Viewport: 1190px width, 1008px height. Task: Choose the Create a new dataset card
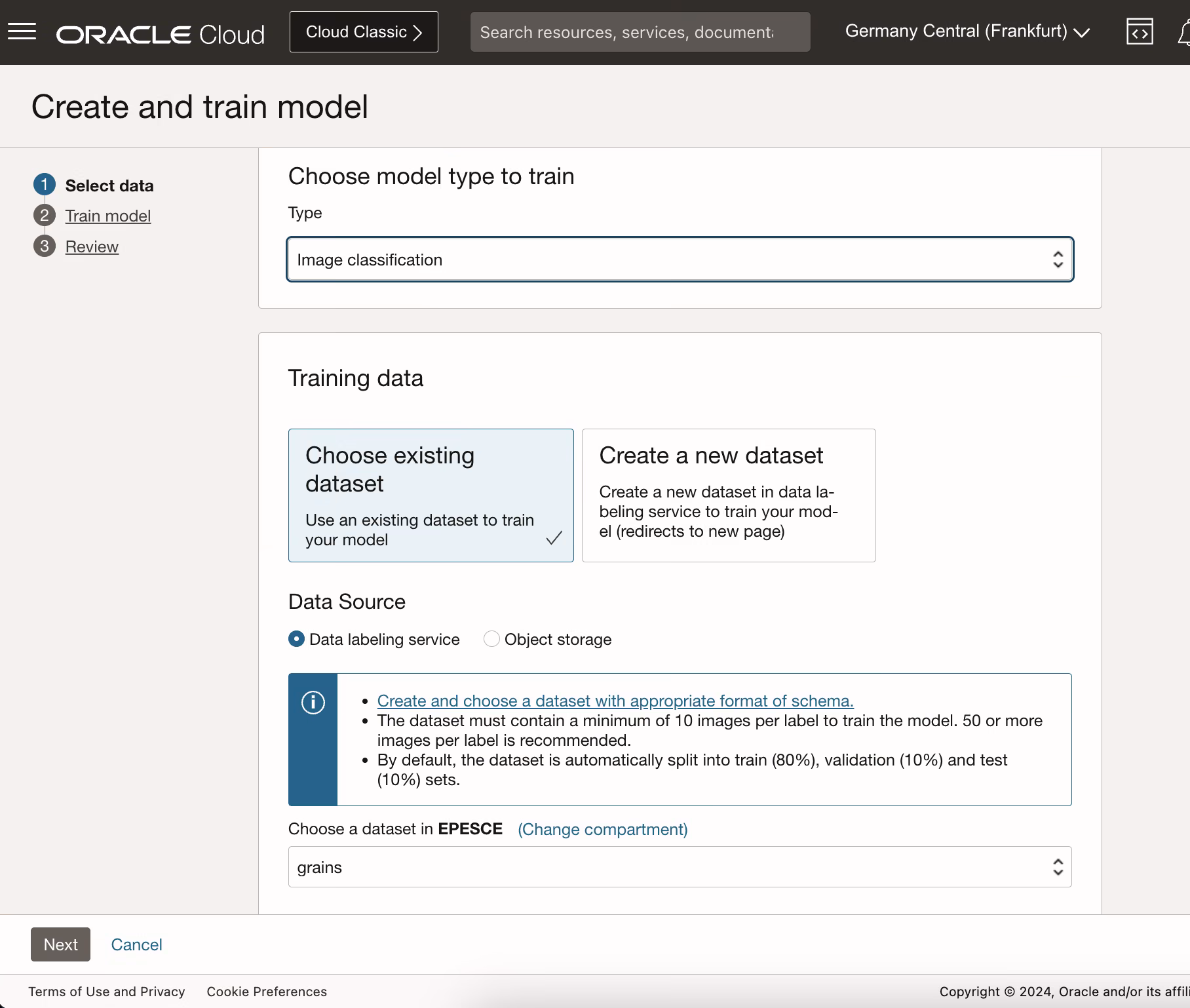[729, 495]
